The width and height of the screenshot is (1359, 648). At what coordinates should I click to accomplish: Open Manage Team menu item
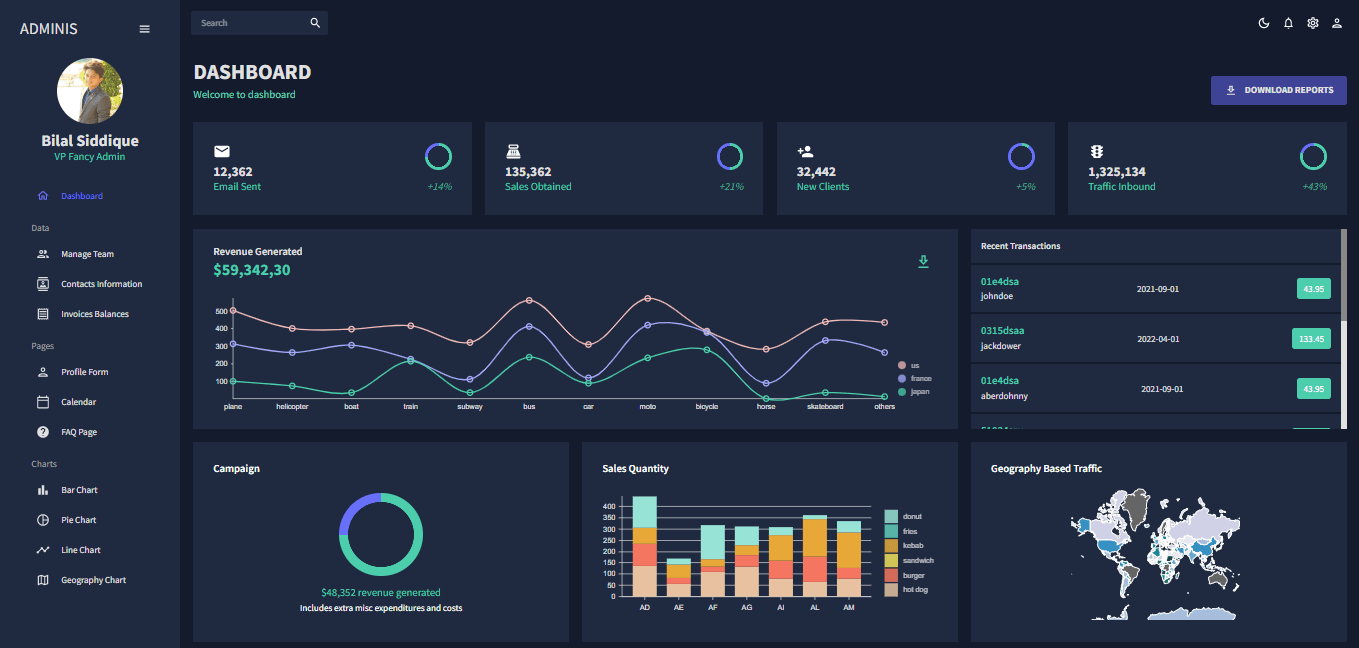pos(87,254)
